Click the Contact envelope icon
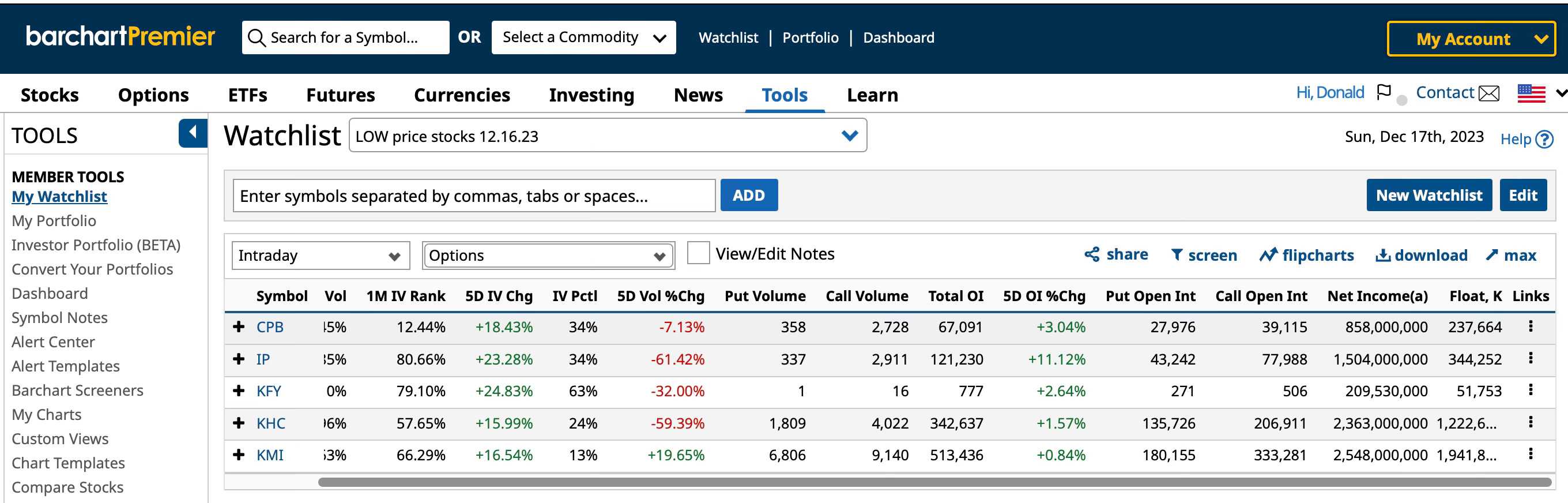This screenshot has height=503, width=1568. tap(1489, 94)
